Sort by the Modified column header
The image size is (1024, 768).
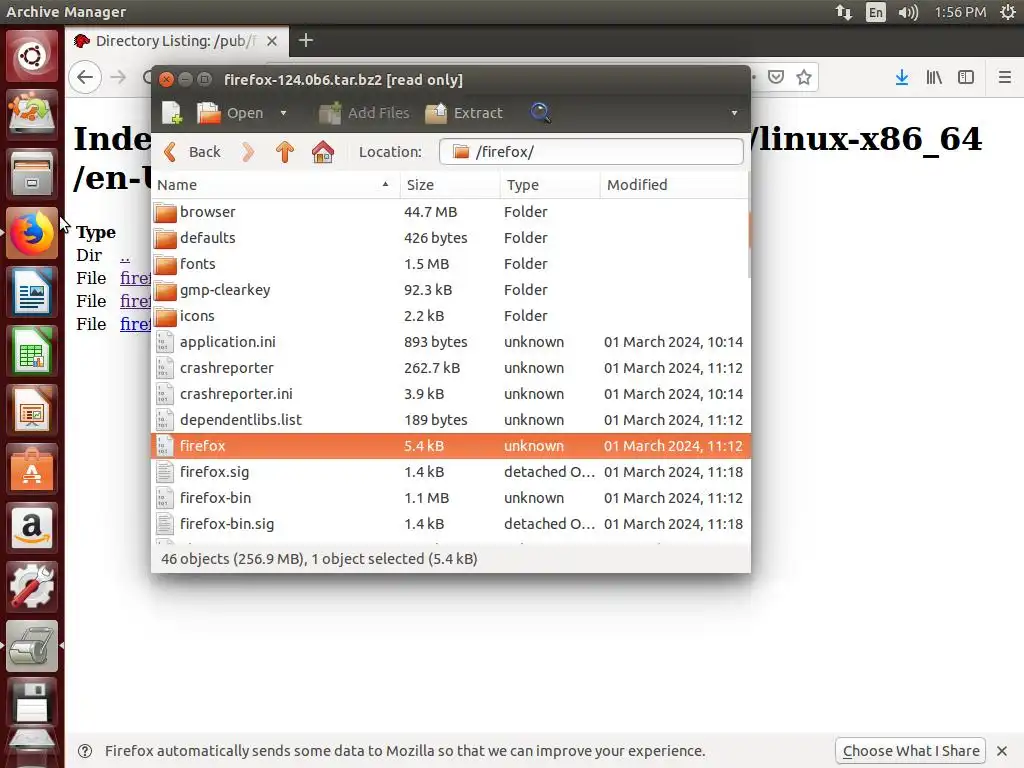coord(675,185)
